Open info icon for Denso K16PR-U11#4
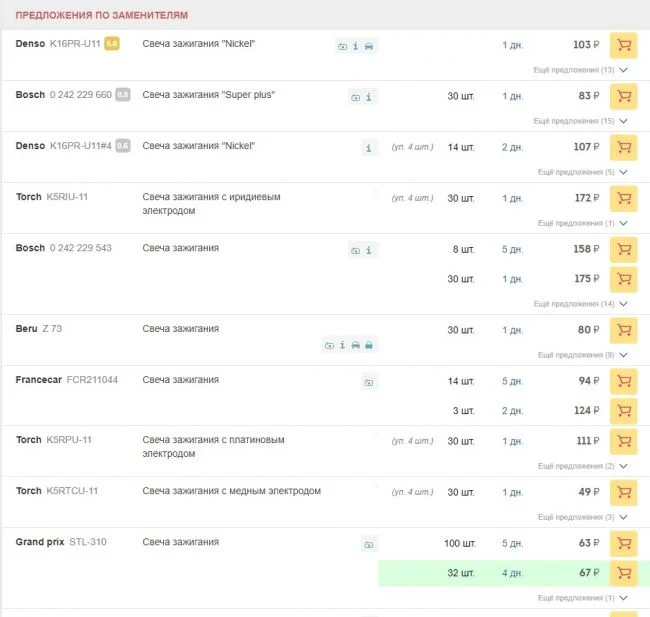 (x=369, y=148)
